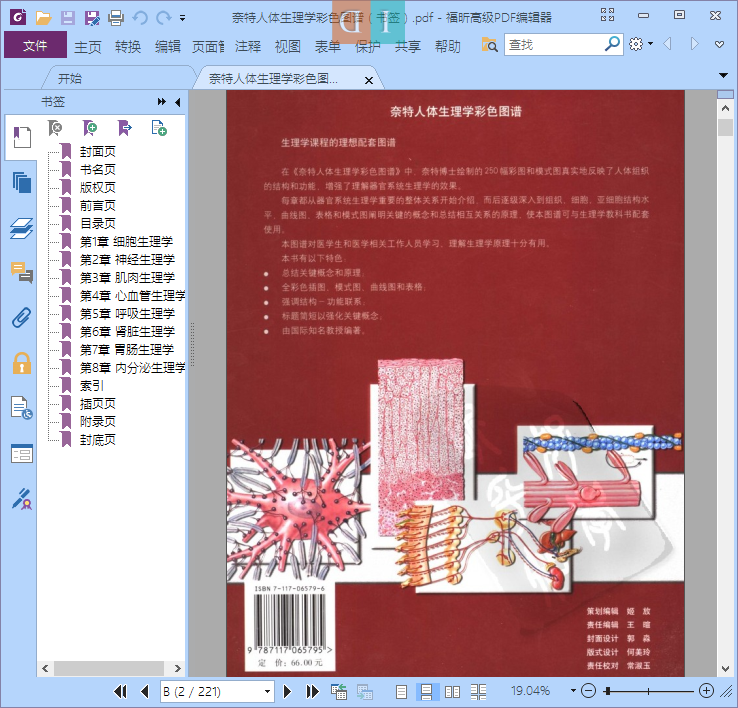738x708 pixels.
Task: Click the zoom in plus button
Action: click(706, 691)
